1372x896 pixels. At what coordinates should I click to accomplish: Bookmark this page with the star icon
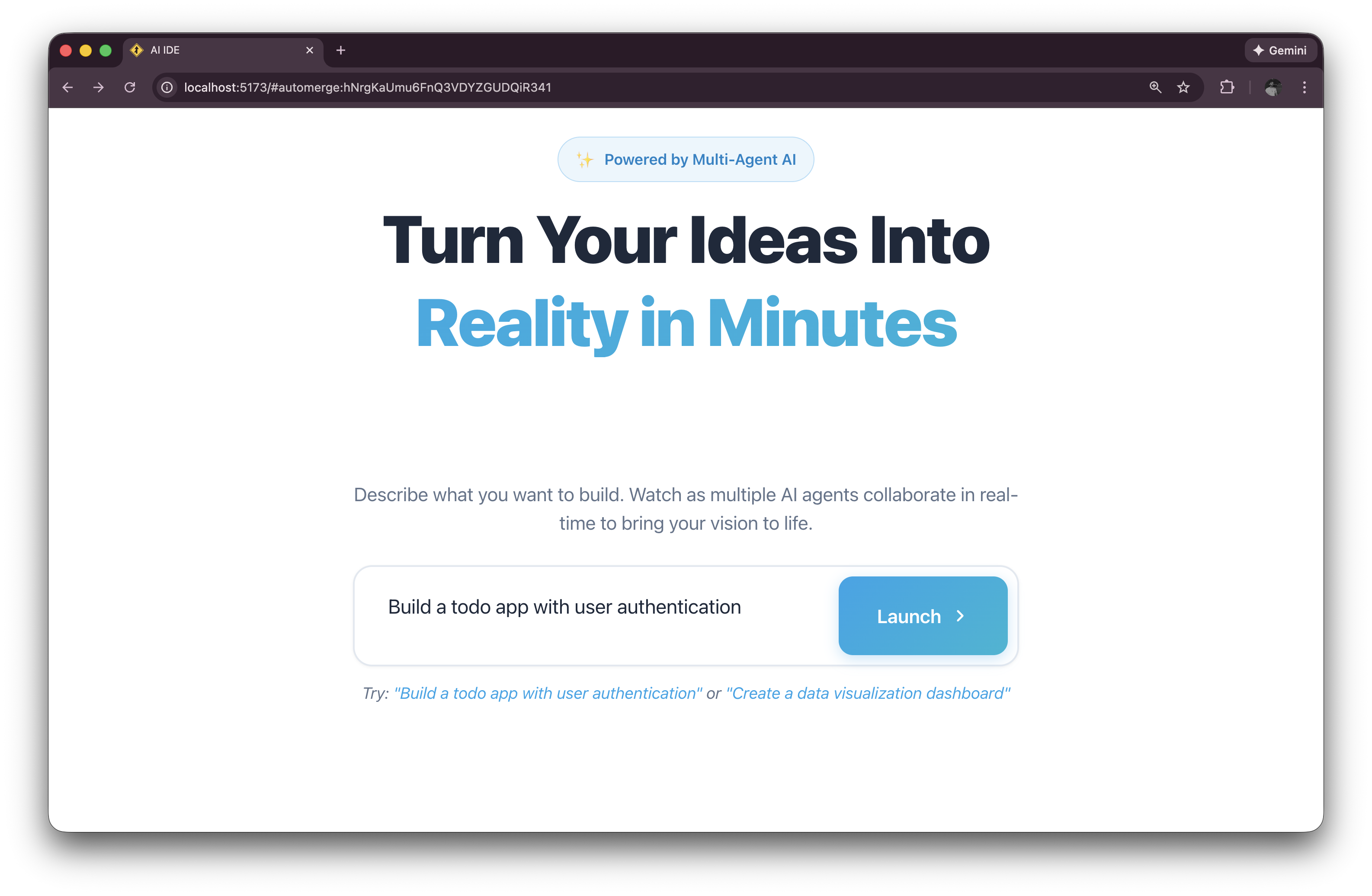pos(1183,88)
